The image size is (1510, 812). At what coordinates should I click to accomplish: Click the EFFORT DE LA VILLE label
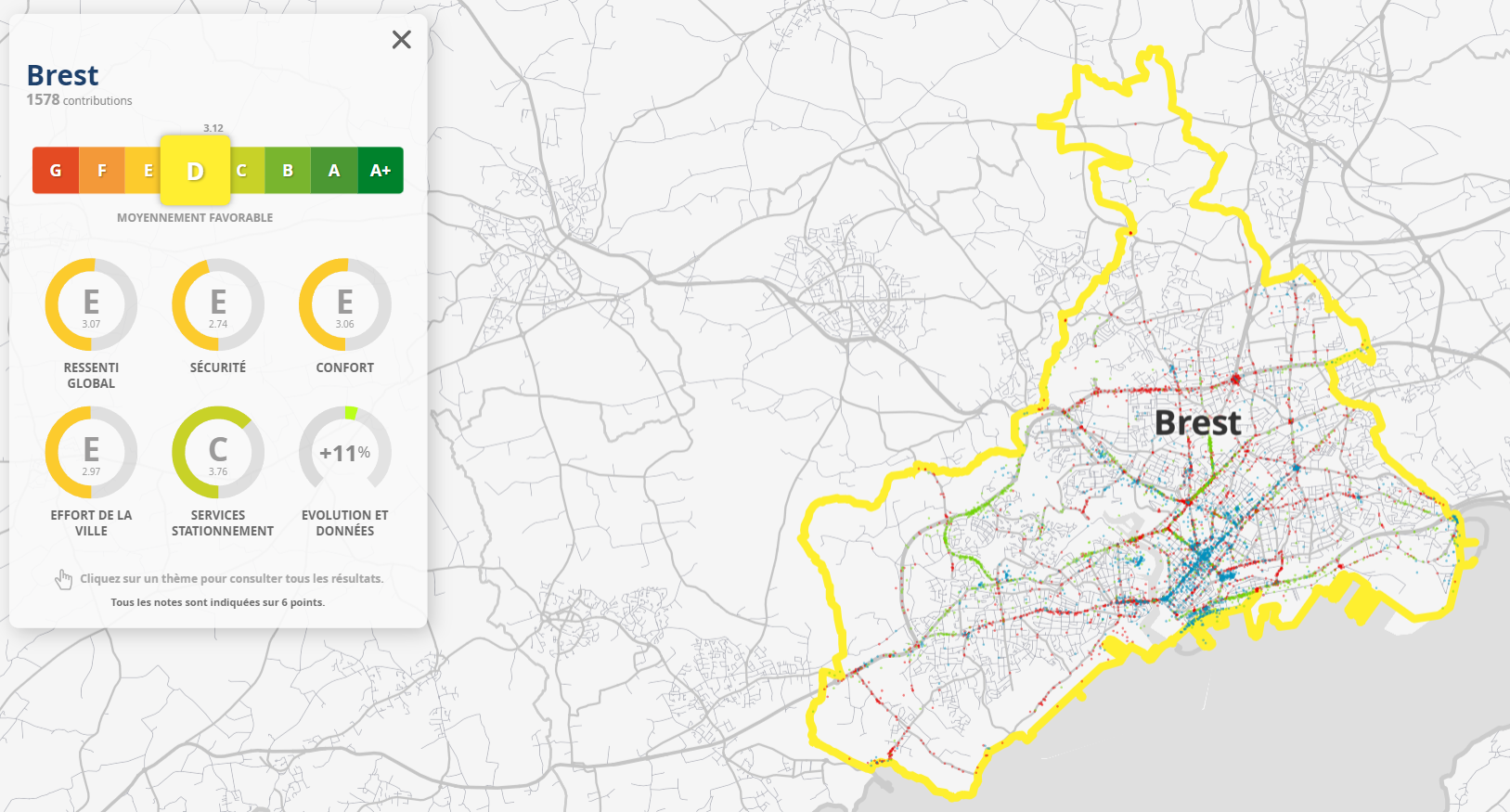[x=91, y=522]
